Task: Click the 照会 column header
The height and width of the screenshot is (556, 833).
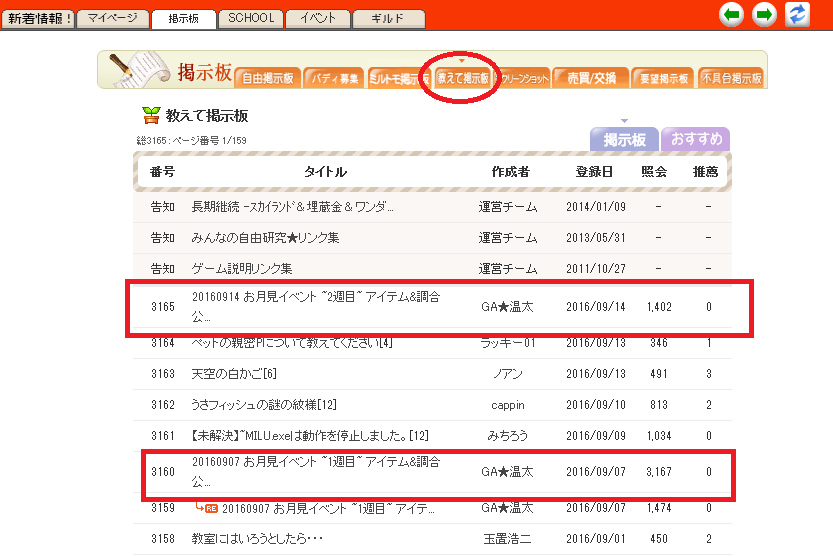Action: 654,172
